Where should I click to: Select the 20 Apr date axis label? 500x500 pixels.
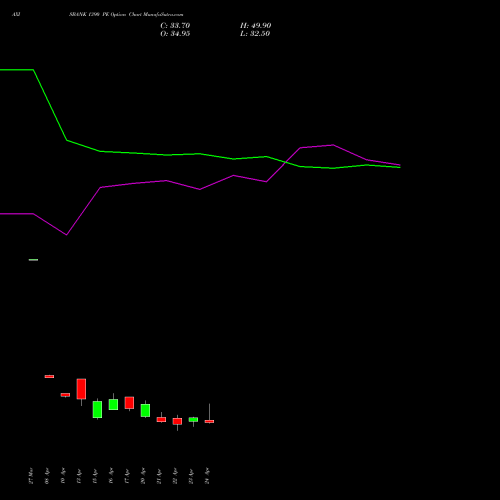[x=143, y=476]
